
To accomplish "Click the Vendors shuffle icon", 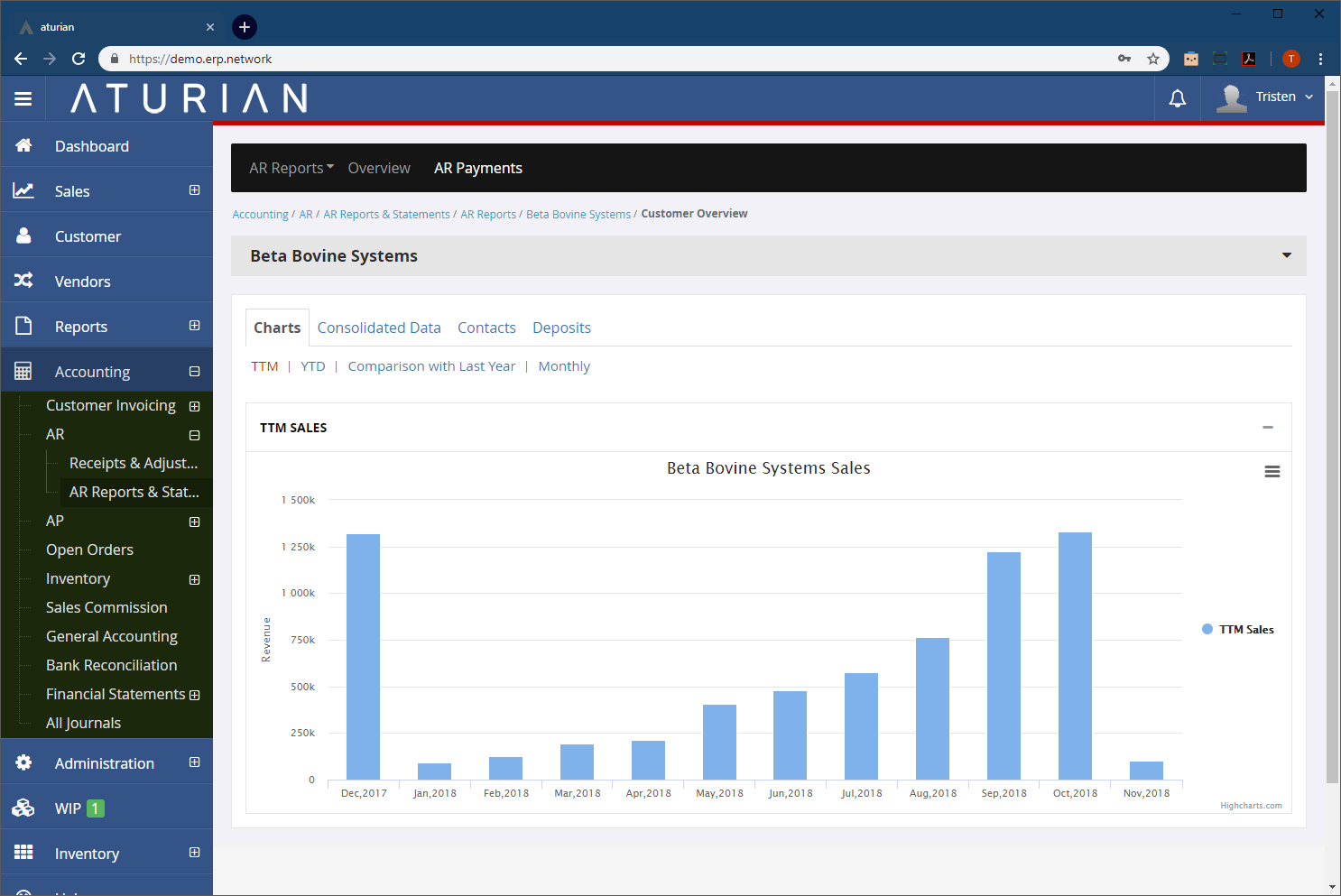I will 24,281.
